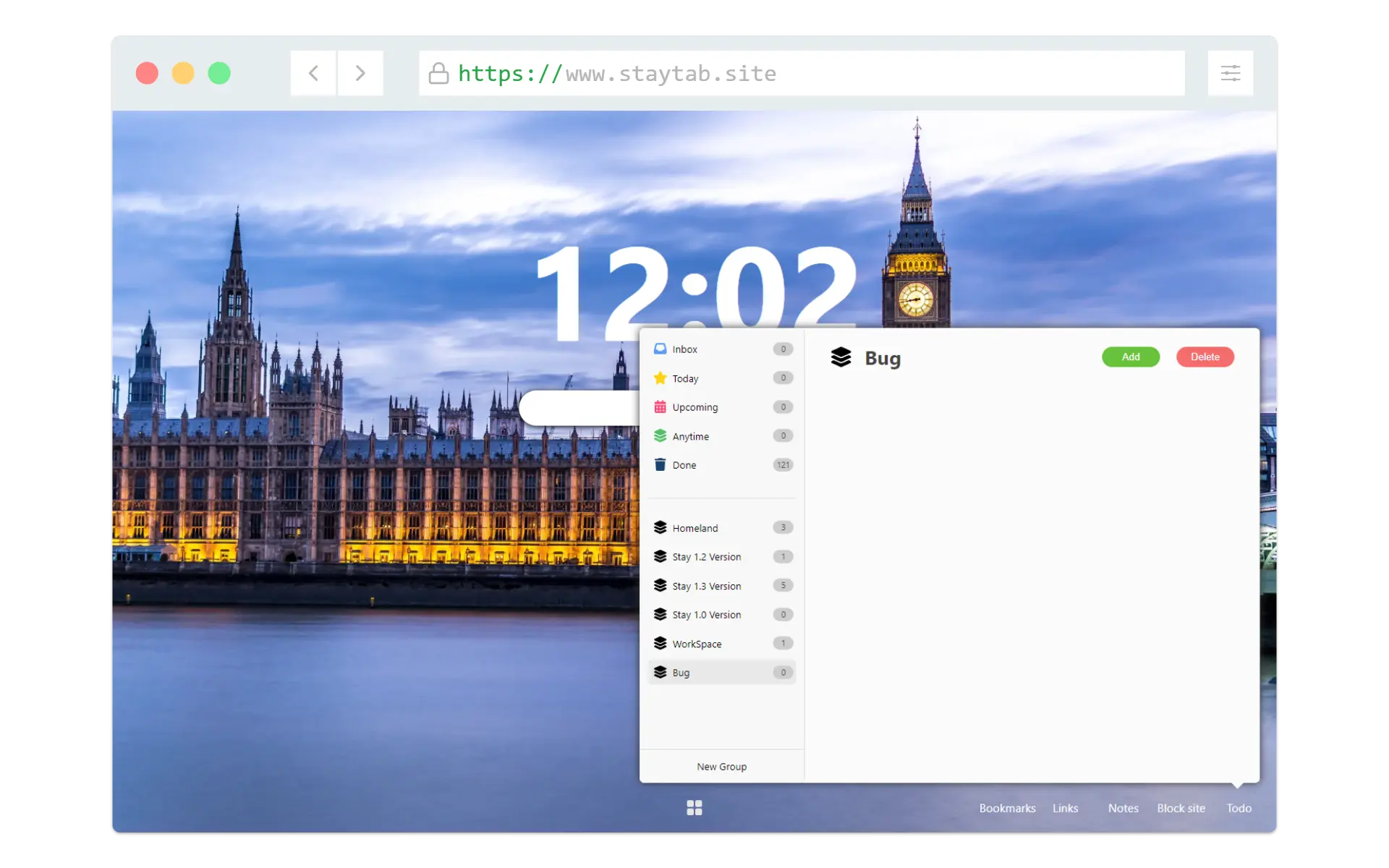Click the browser forward arrow
The width and height of the screenshot is (1389, 868).
click(360, 73)
